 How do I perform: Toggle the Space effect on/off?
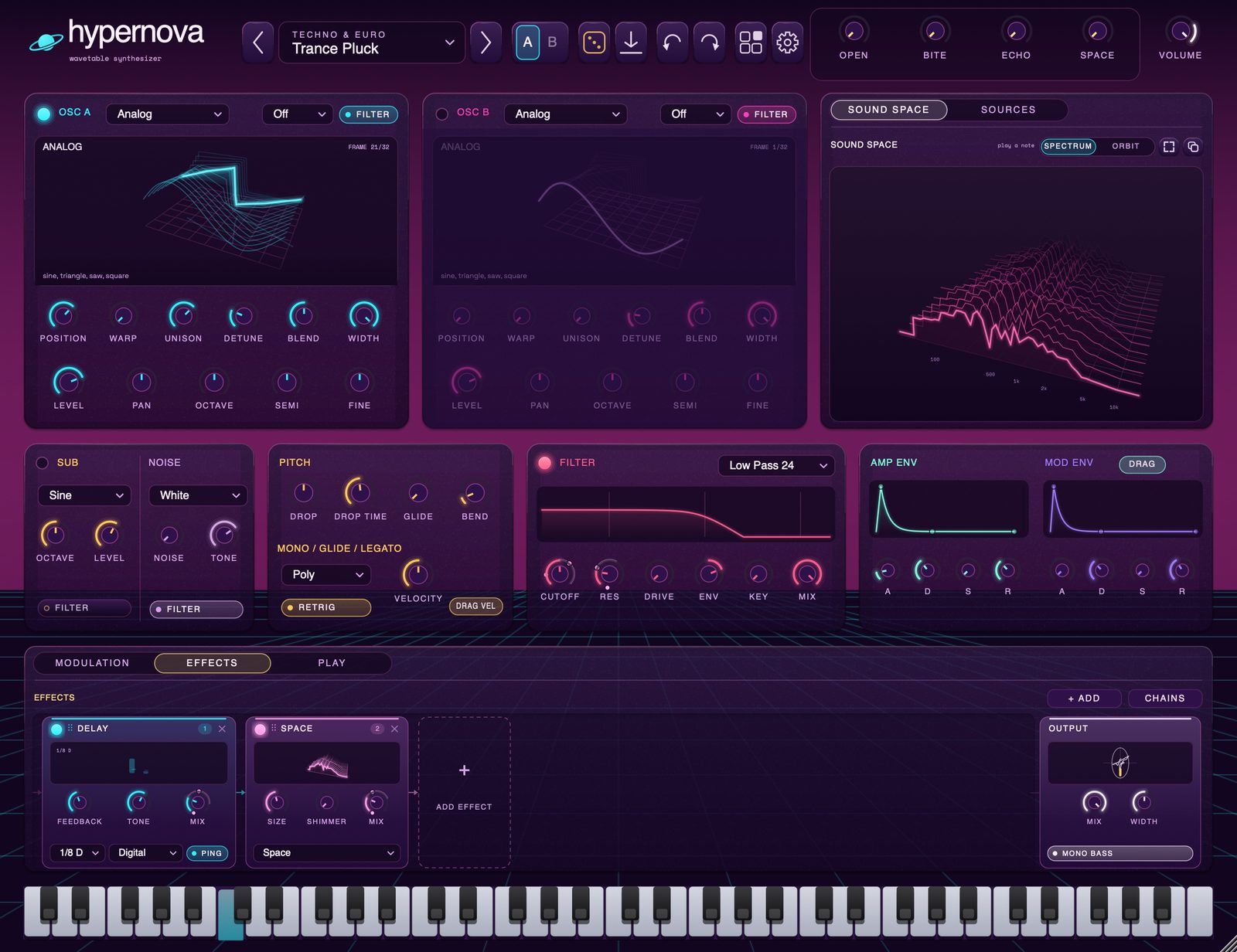click(x=261, y=729)
